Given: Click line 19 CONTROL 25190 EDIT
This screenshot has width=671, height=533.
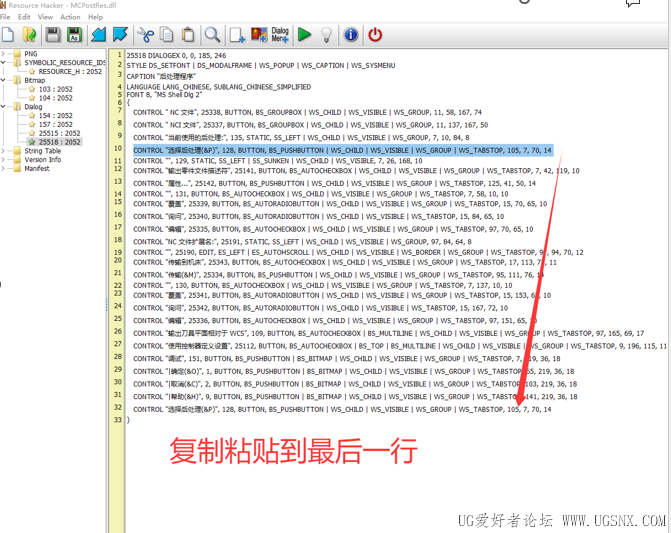Looking at the screenshot, I should 358,252.
